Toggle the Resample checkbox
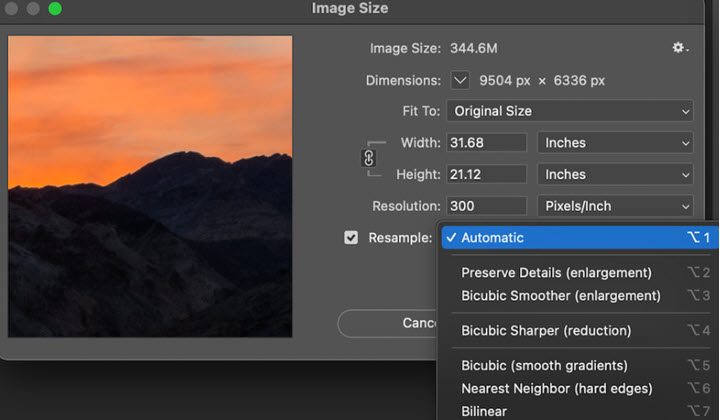 [351, 238]
